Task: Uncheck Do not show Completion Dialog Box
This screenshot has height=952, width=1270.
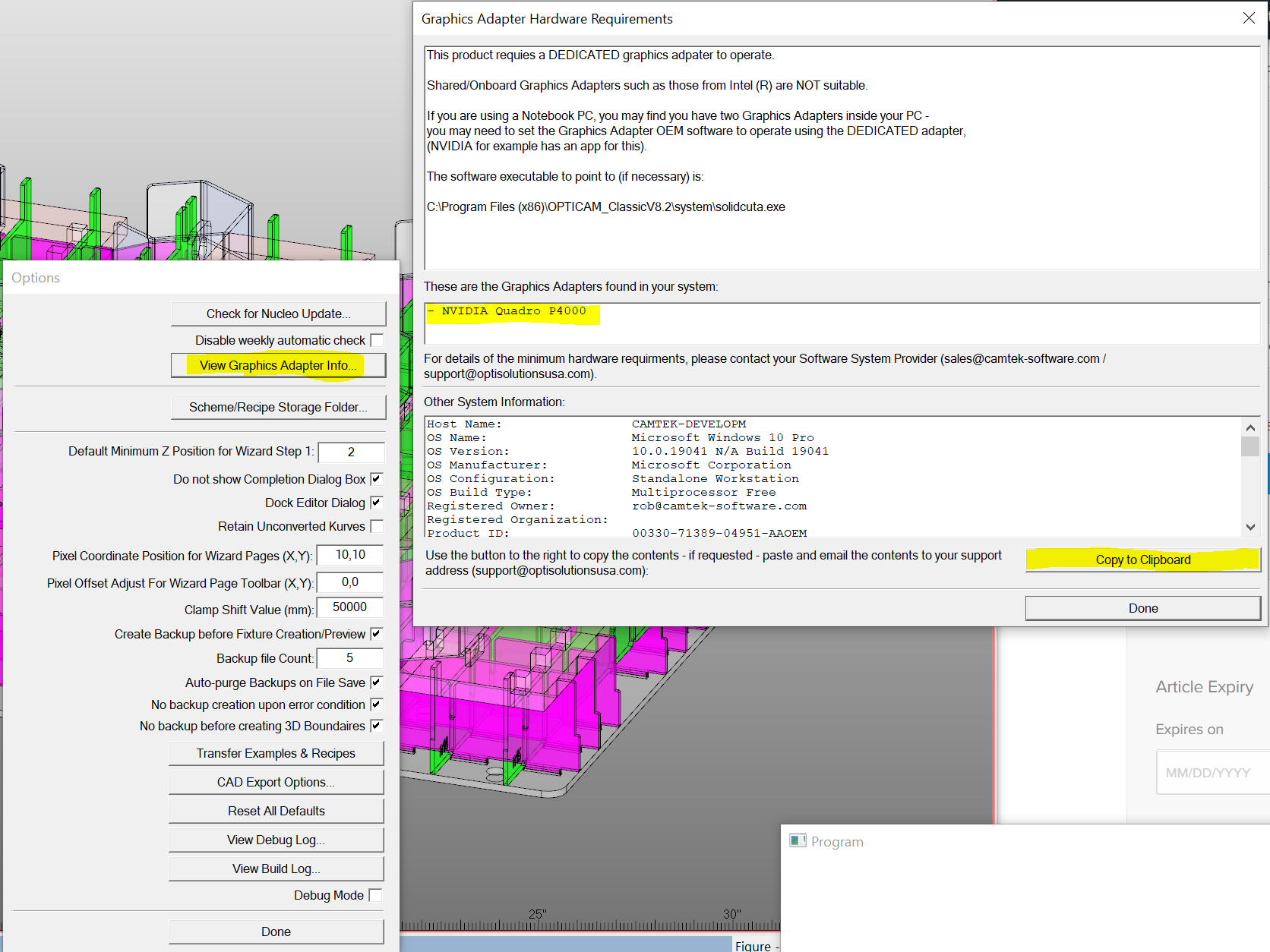Action: (x=377, y=479)
